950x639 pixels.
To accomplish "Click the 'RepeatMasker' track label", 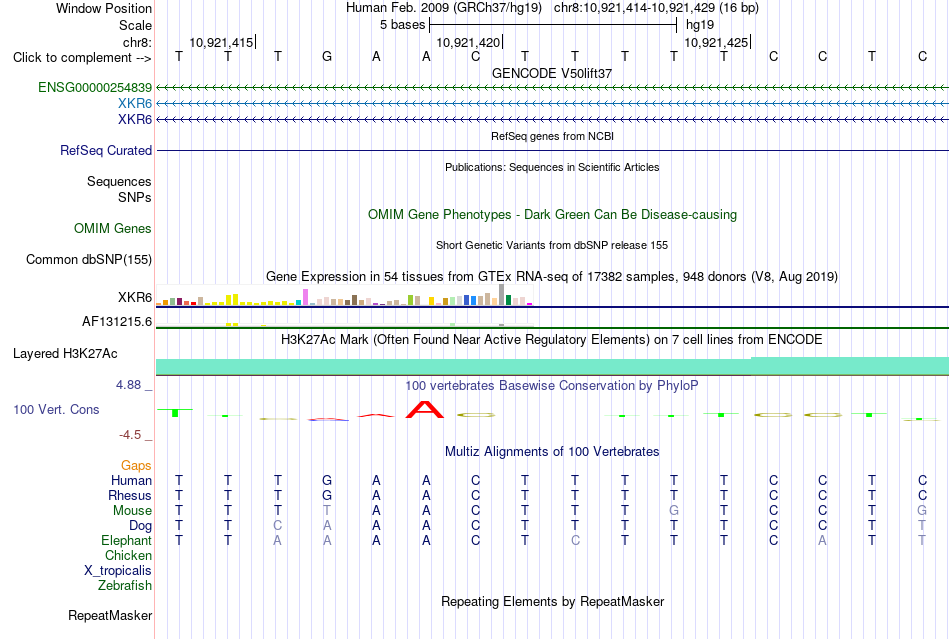I will pos(110,615).
